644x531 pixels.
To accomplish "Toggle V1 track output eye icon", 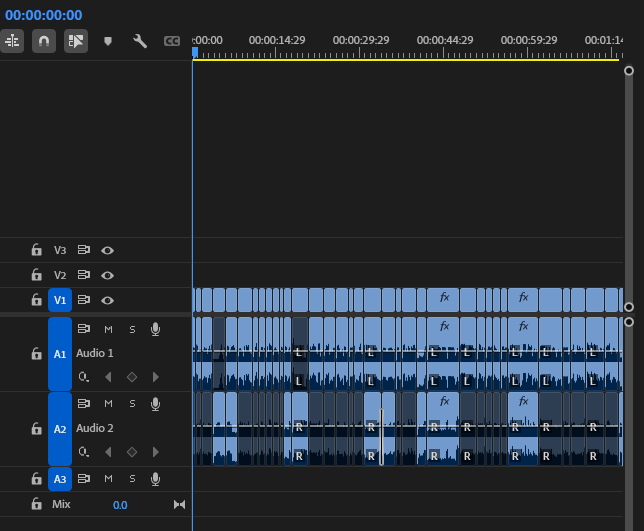I will coord(107,300).
